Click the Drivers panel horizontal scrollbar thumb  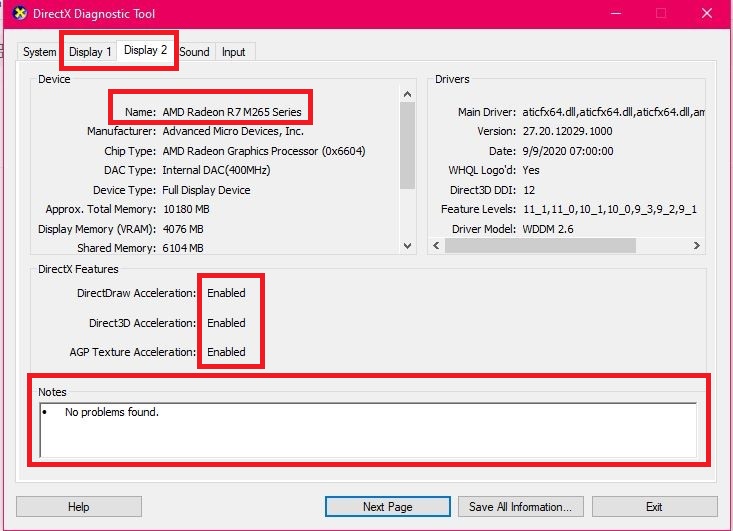pyautogui.click(x=540, y=245)
